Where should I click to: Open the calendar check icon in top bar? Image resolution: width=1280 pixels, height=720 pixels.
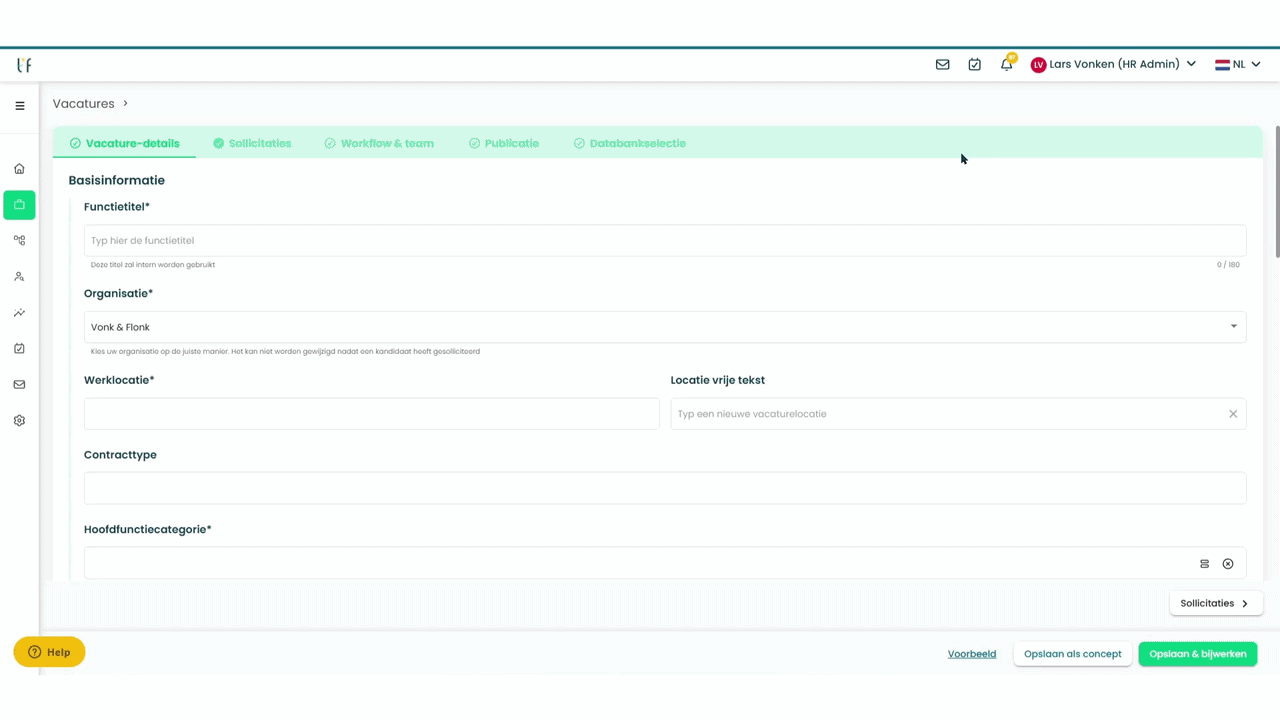pyautogui.click(x=974, y=64)
